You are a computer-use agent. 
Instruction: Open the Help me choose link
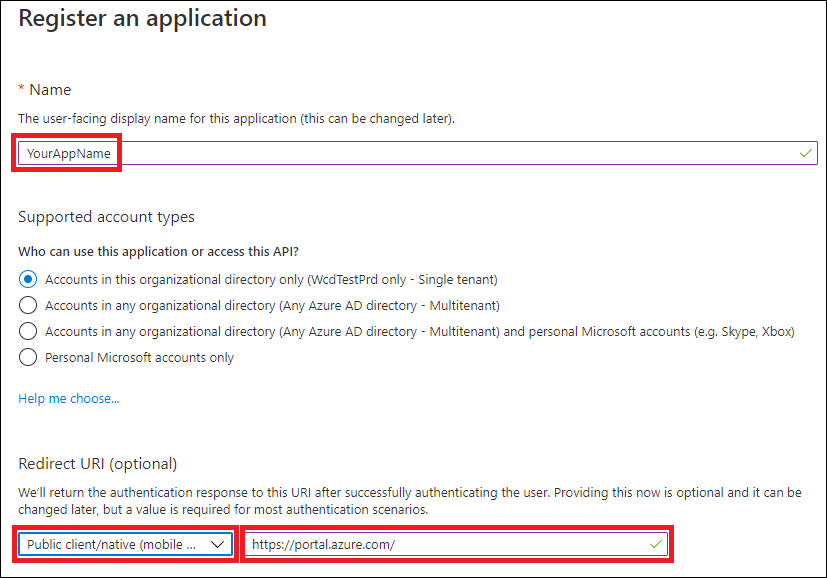[69, 399]
